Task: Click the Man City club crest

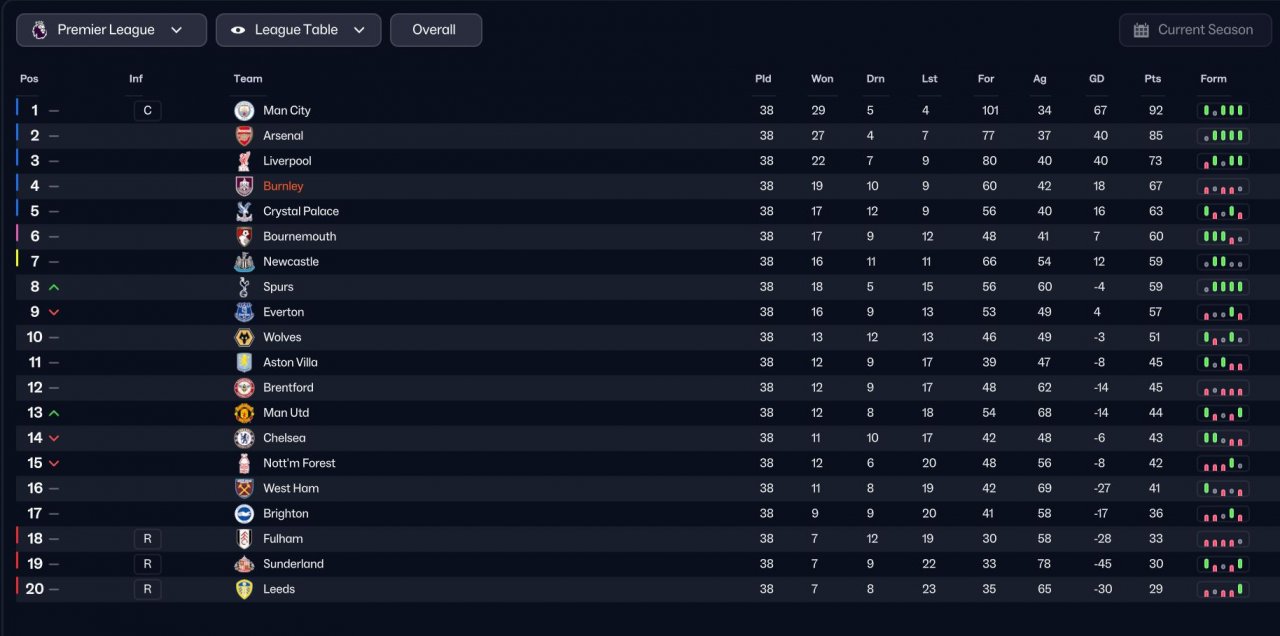Action: tap(244, 111)
